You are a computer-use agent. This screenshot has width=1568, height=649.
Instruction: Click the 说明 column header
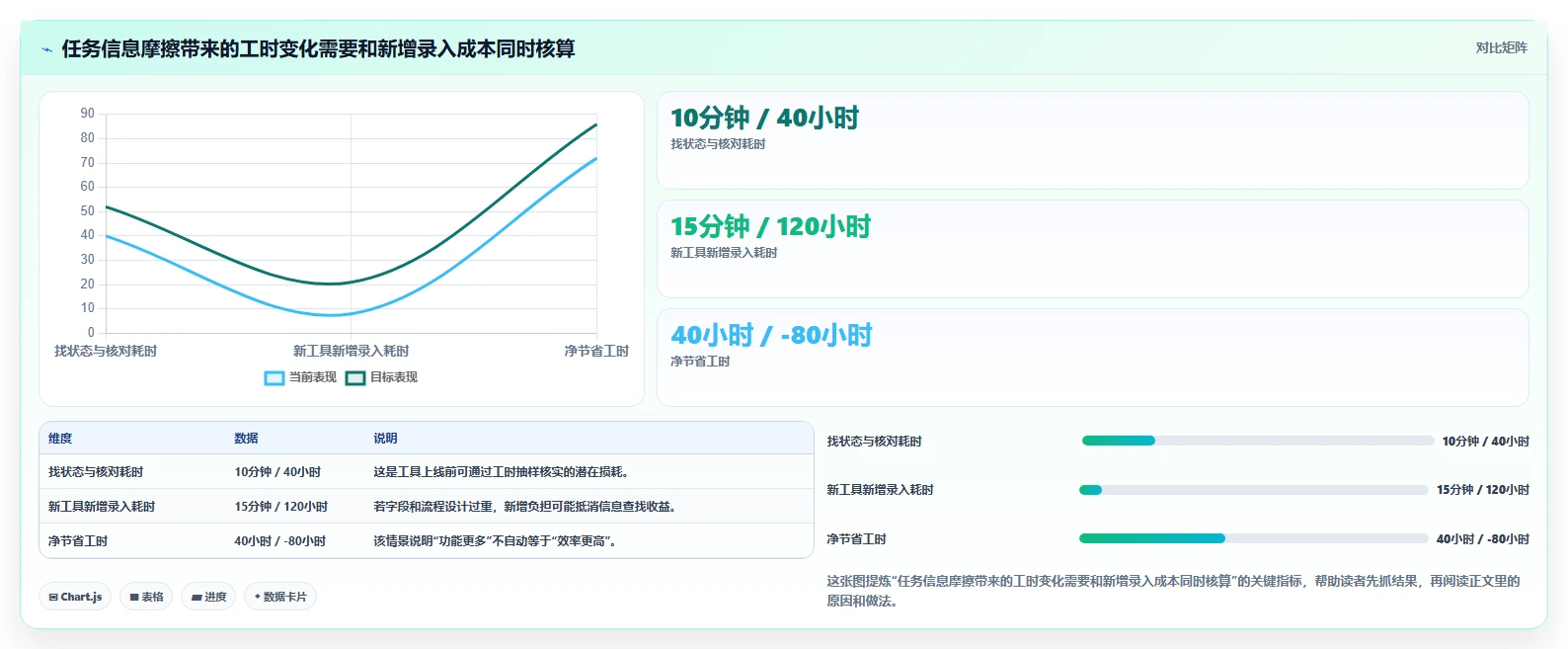385,439
